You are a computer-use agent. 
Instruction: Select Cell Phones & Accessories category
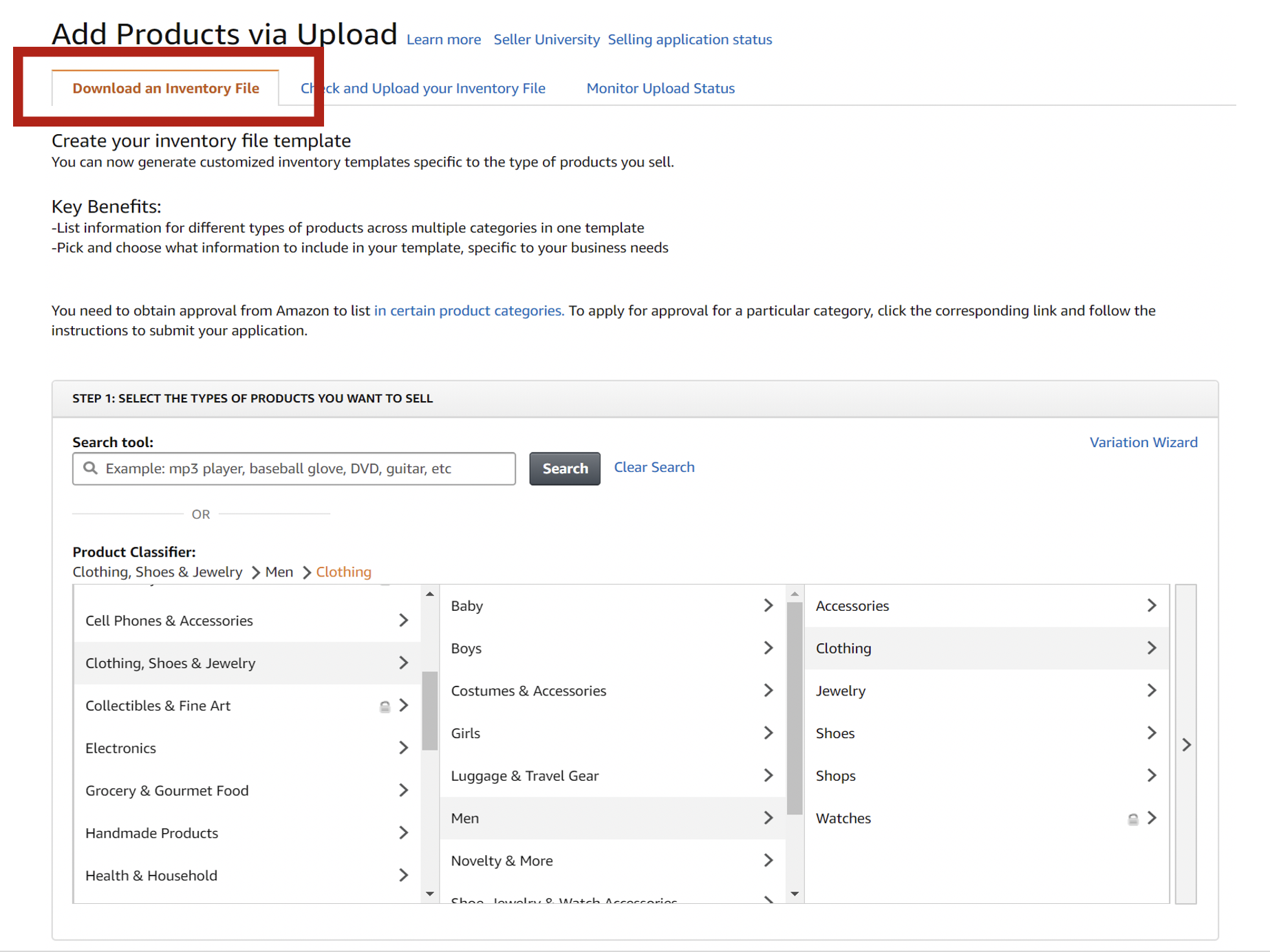click(x=247, y=620)
